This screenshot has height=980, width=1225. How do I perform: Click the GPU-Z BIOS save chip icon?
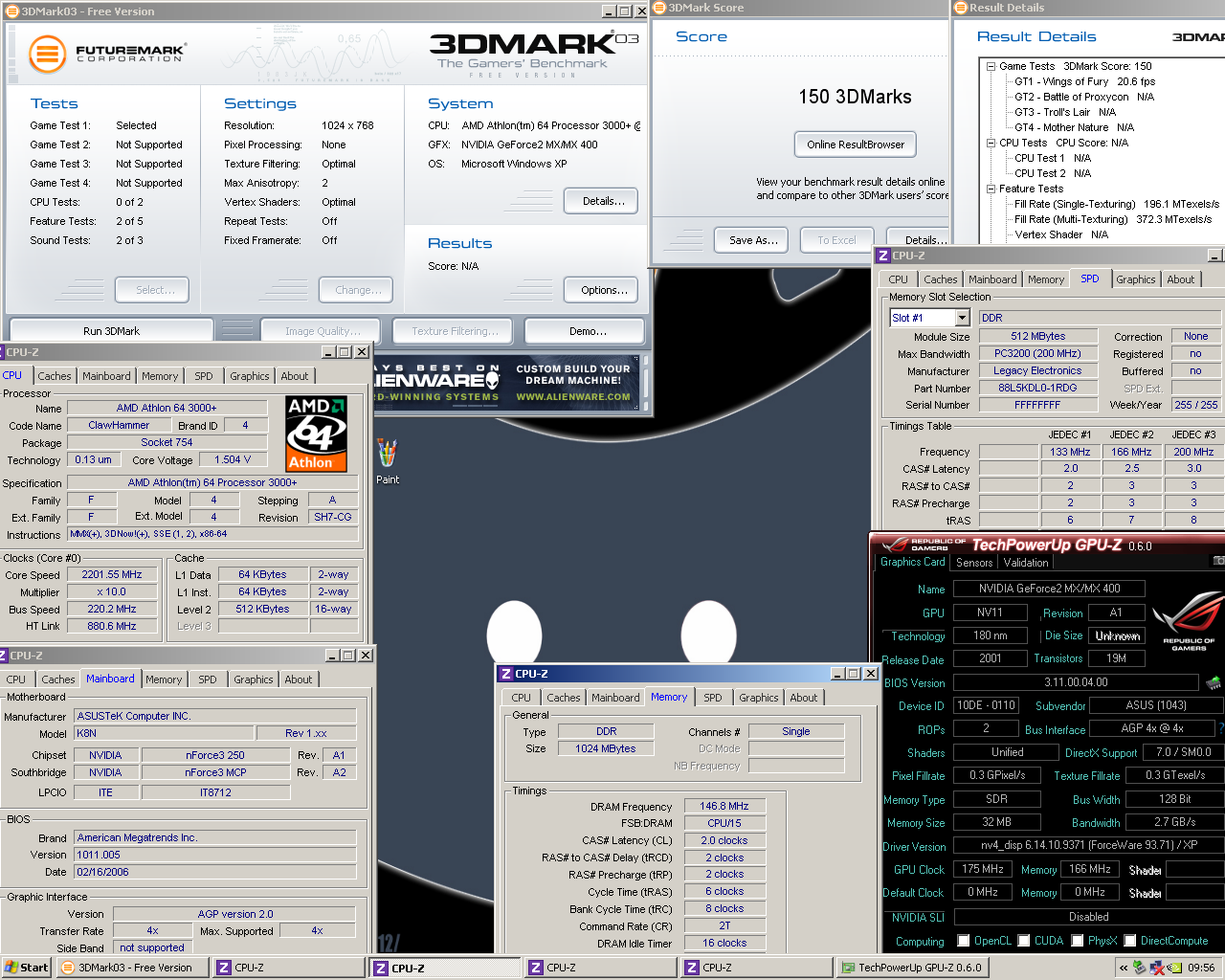pyautogui.click(x=1213, y=682)
